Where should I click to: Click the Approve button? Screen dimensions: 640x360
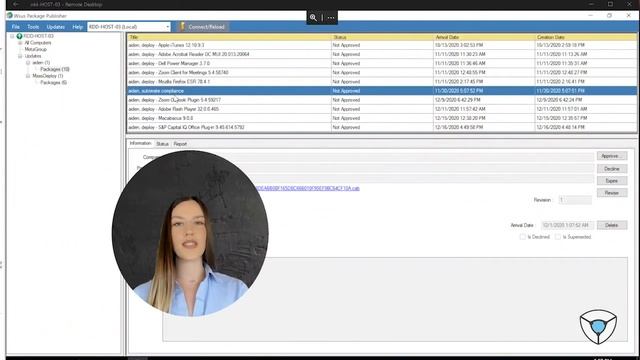tap(612, 156)
